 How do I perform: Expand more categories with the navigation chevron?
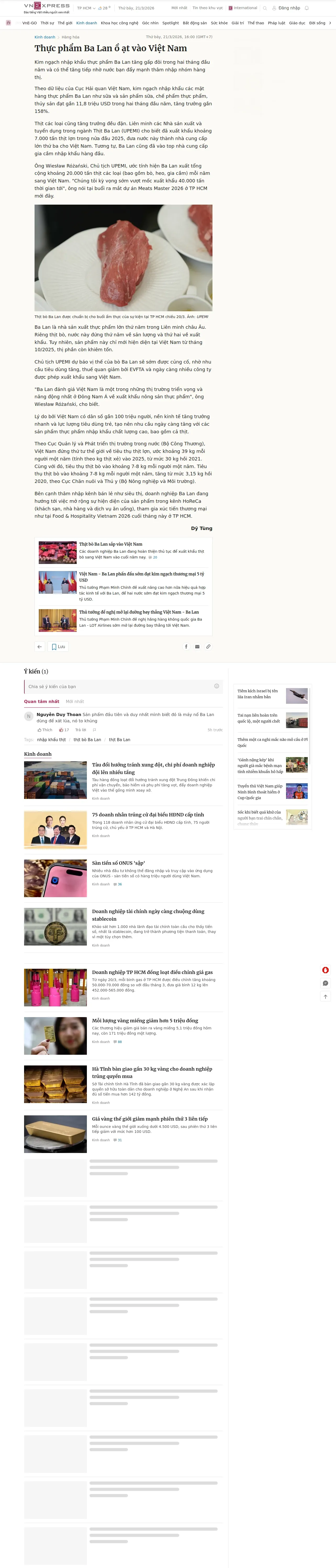(x=330, y=23)
